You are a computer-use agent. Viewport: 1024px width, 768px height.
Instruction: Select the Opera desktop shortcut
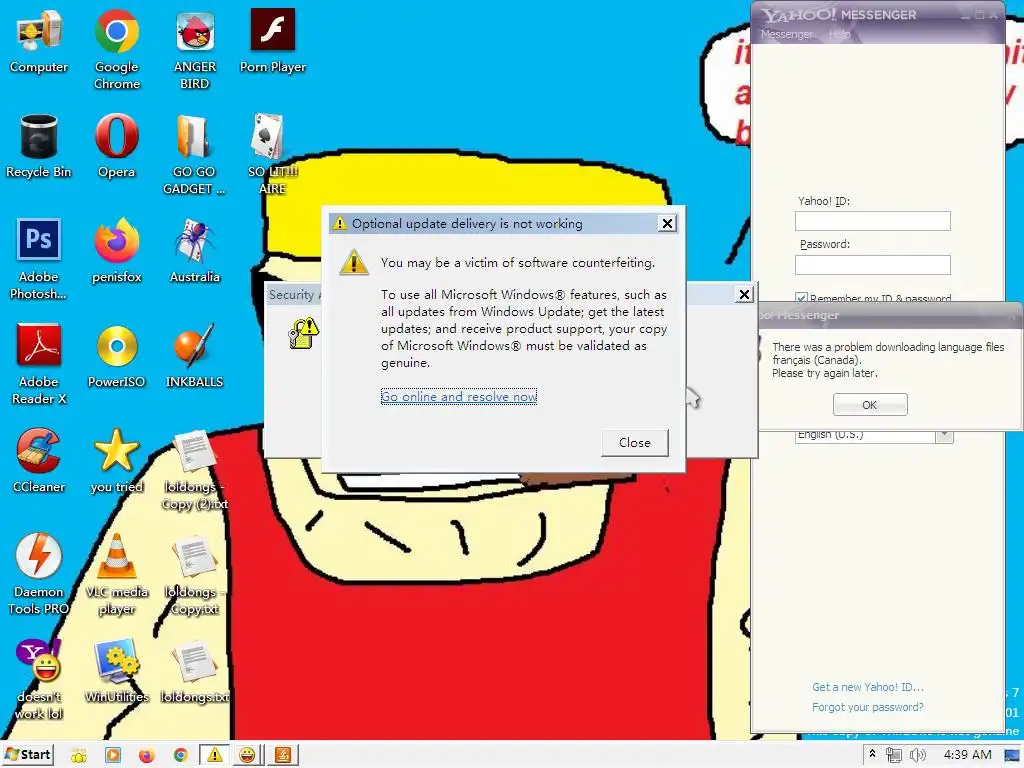pos(116,146)
